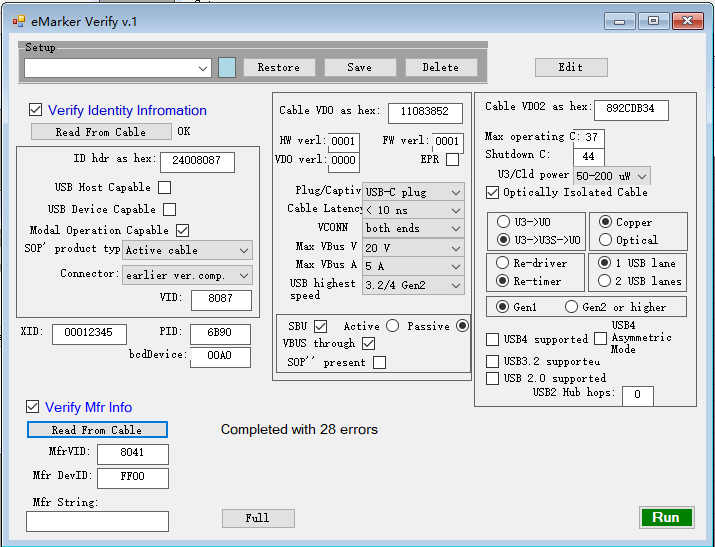Select U3->U3S->U0 radio option
The image size is (715, 547).
tap(503, 240)
